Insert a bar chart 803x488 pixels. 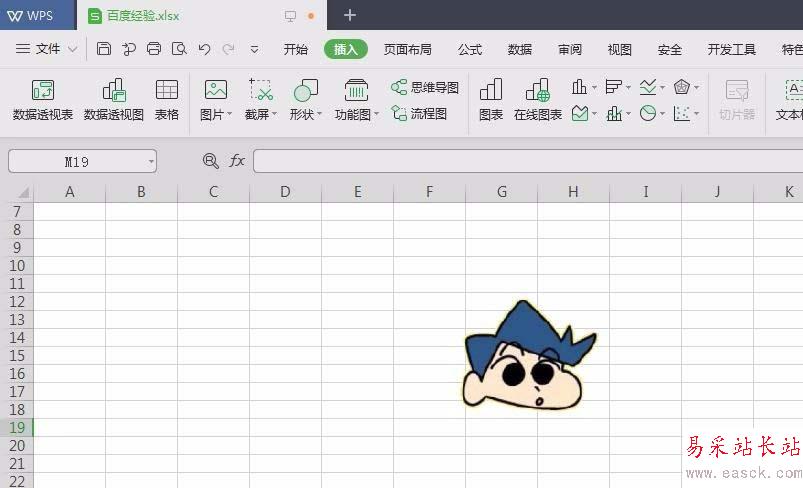(613, 87)
